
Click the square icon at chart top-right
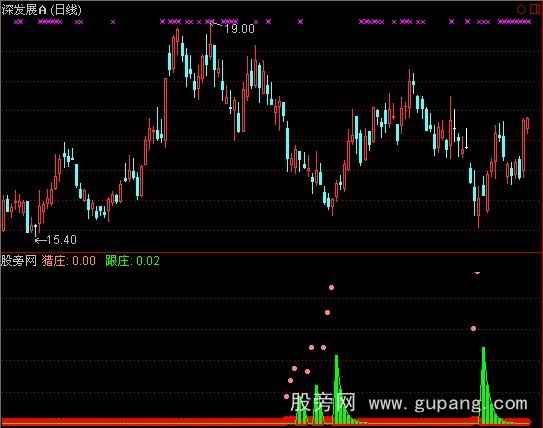(x=534, y=10)
